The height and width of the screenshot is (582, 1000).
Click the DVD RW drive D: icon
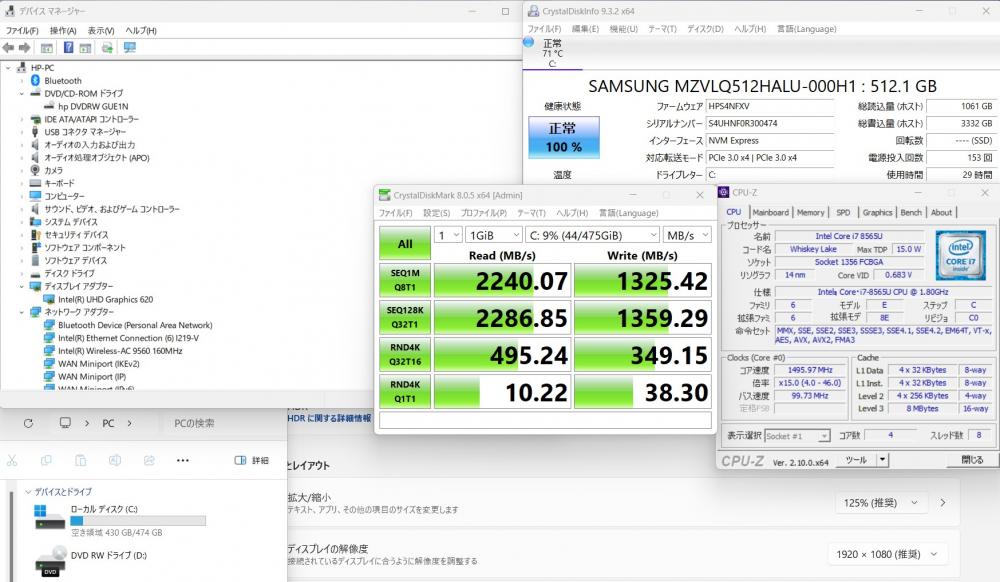pos(51,562)
